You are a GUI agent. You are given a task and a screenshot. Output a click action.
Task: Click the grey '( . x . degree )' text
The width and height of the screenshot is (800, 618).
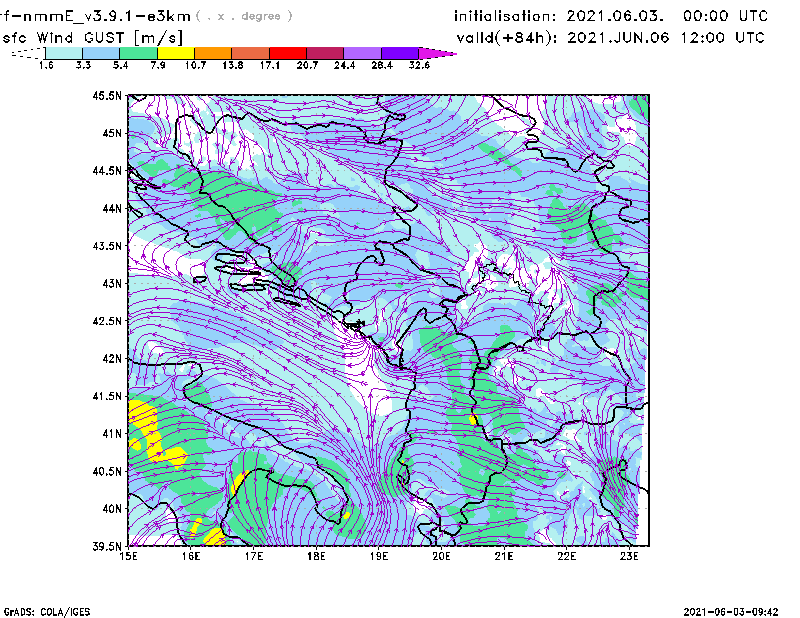(x=244, y=16)
